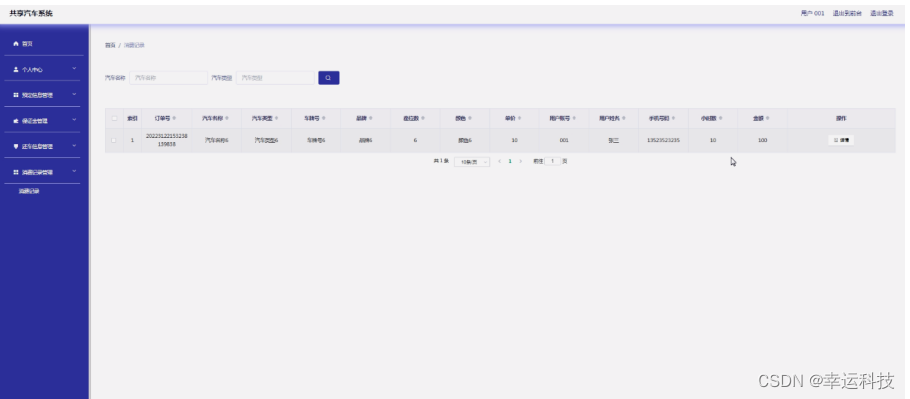Sort the table by 车牌号 column

click(x=323, y=118)
